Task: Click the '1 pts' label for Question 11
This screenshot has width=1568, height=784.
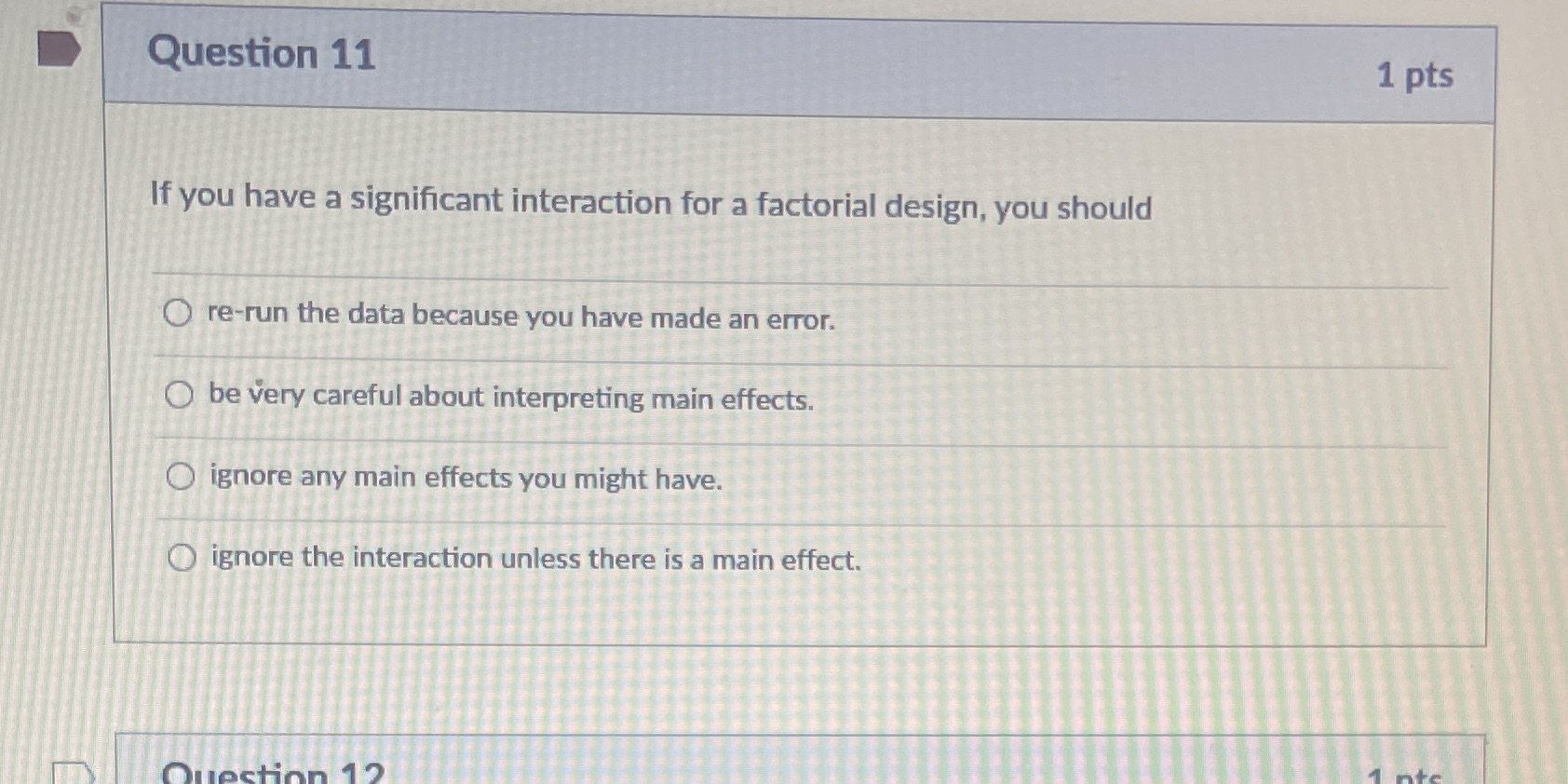Action: click(x=1418, y=76)
